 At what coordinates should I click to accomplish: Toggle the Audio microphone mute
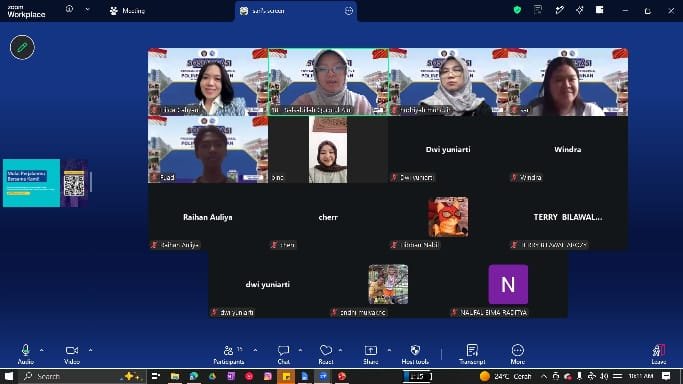(26, 354)
